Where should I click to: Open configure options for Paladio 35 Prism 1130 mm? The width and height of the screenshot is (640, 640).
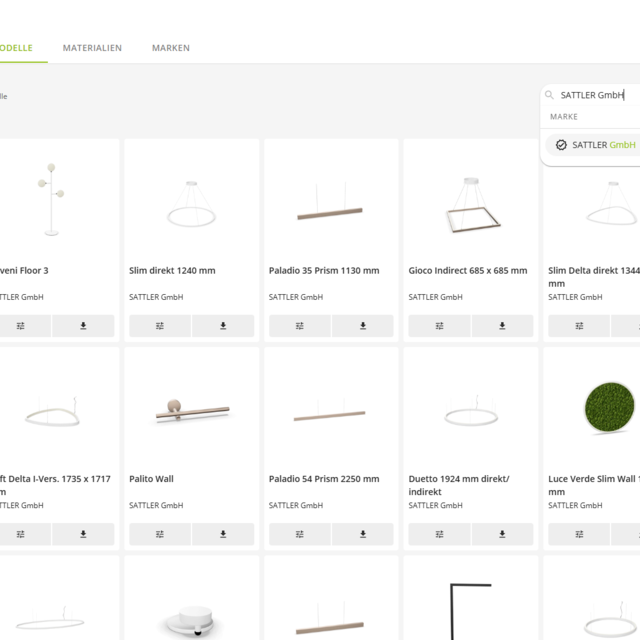point(300,326)
